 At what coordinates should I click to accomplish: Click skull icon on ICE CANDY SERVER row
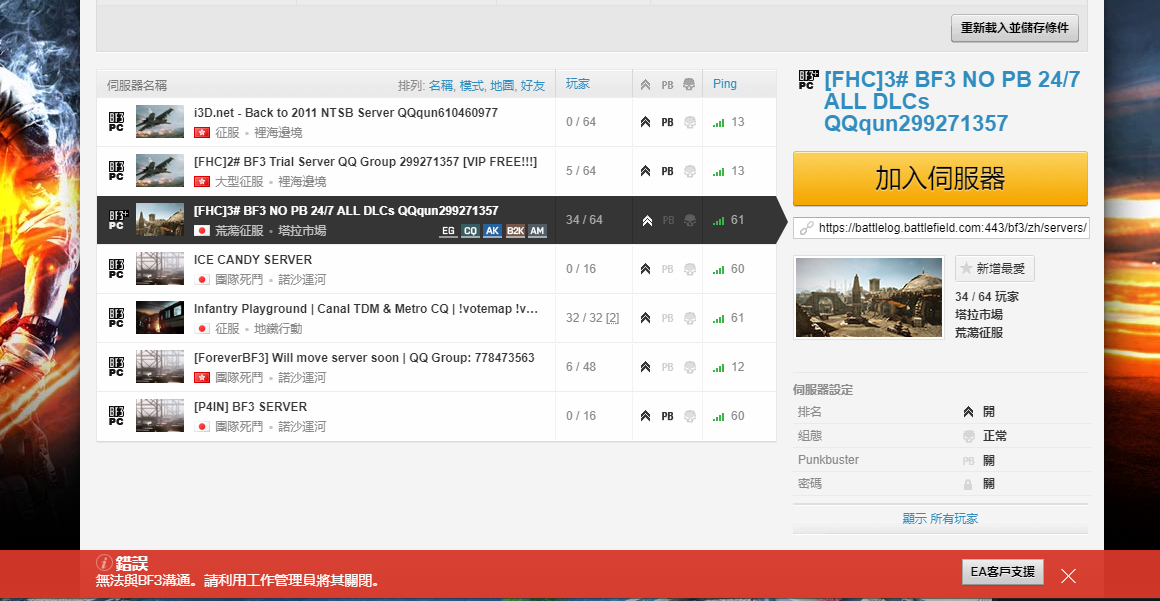(x=689, y=269)
